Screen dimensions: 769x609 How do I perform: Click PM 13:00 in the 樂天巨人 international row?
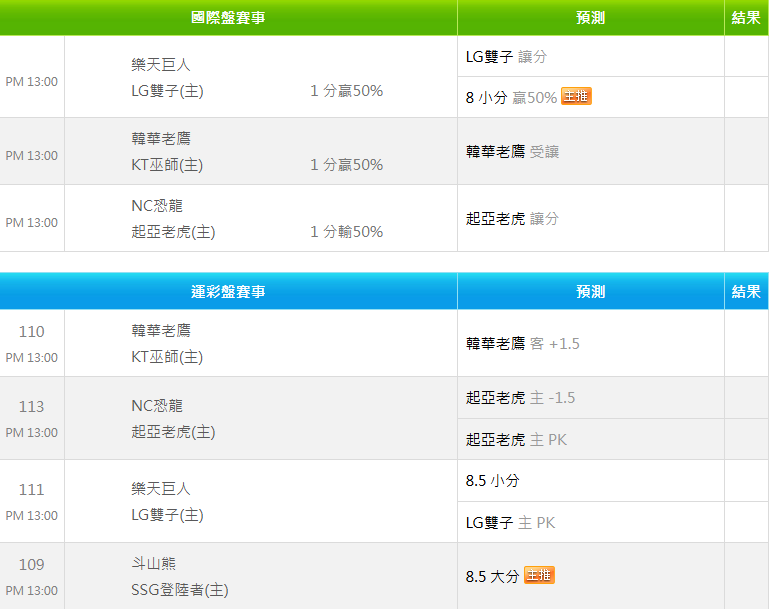pos(31,81)
